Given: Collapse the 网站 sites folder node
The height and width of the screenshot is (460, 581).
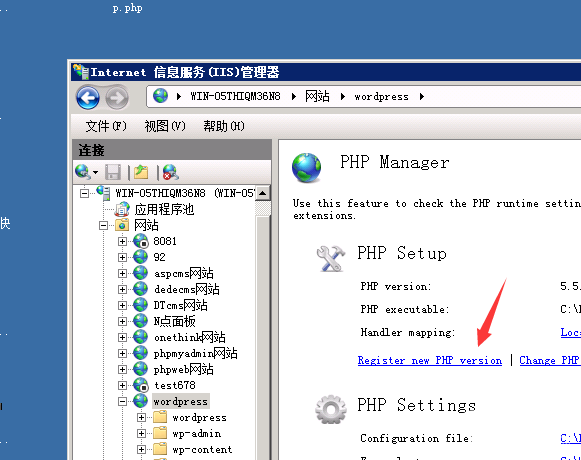Looking at the screenshot, I should [103, 225].
